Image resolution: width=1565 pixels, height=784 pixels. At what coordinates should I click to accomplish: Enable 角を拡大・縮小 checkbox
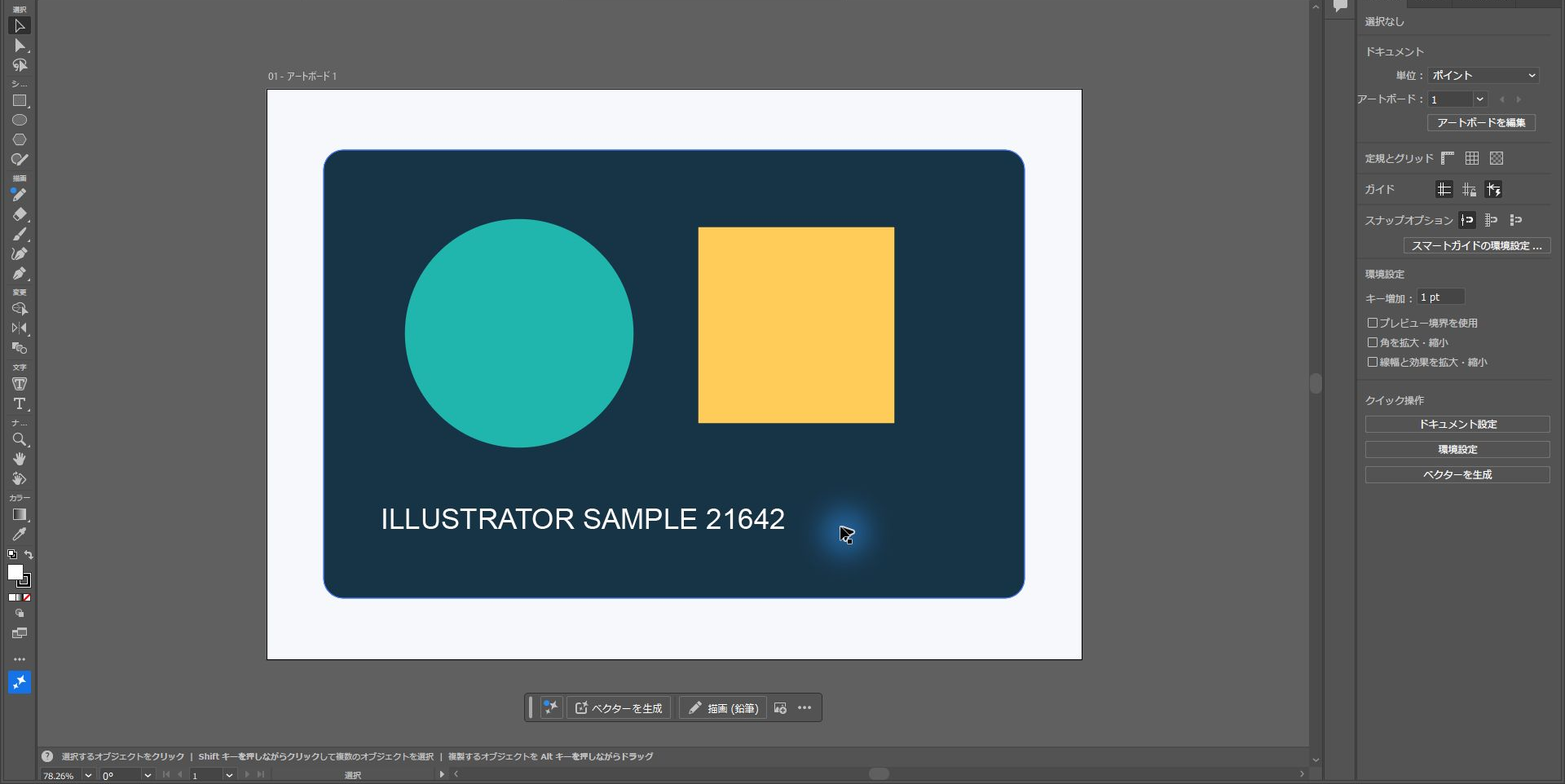[x=1373, y=342]
